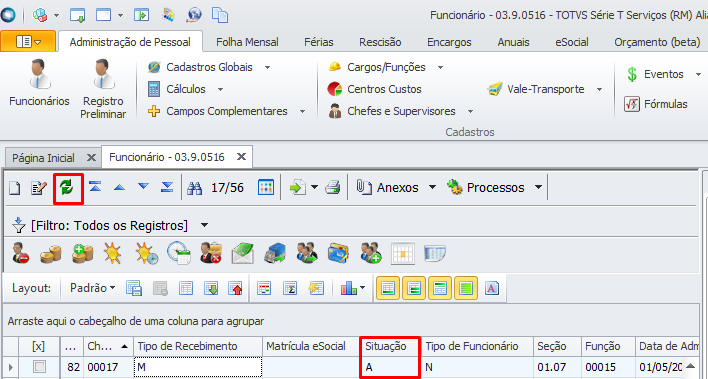The image size is (708, 379).
Task: Click the printer icon in toolbar
Action: coord(333,187)
